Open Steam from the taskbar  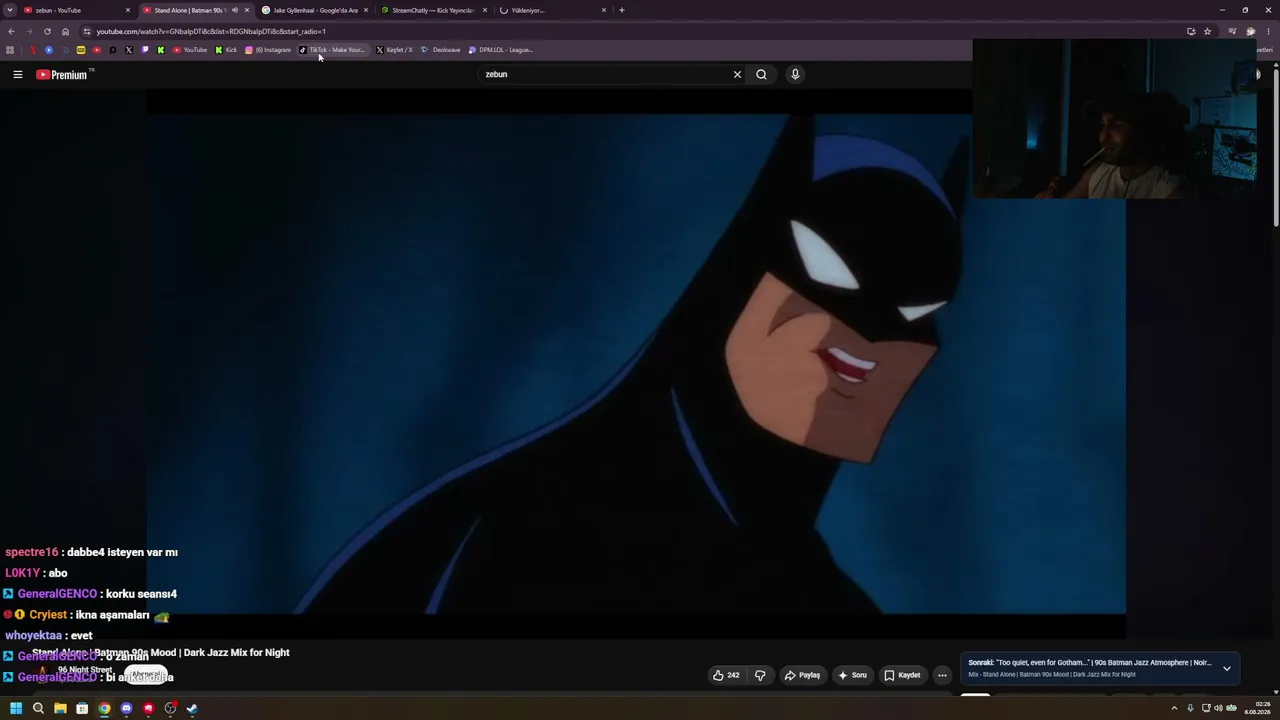pyautogui.click(x=192, y=708)
